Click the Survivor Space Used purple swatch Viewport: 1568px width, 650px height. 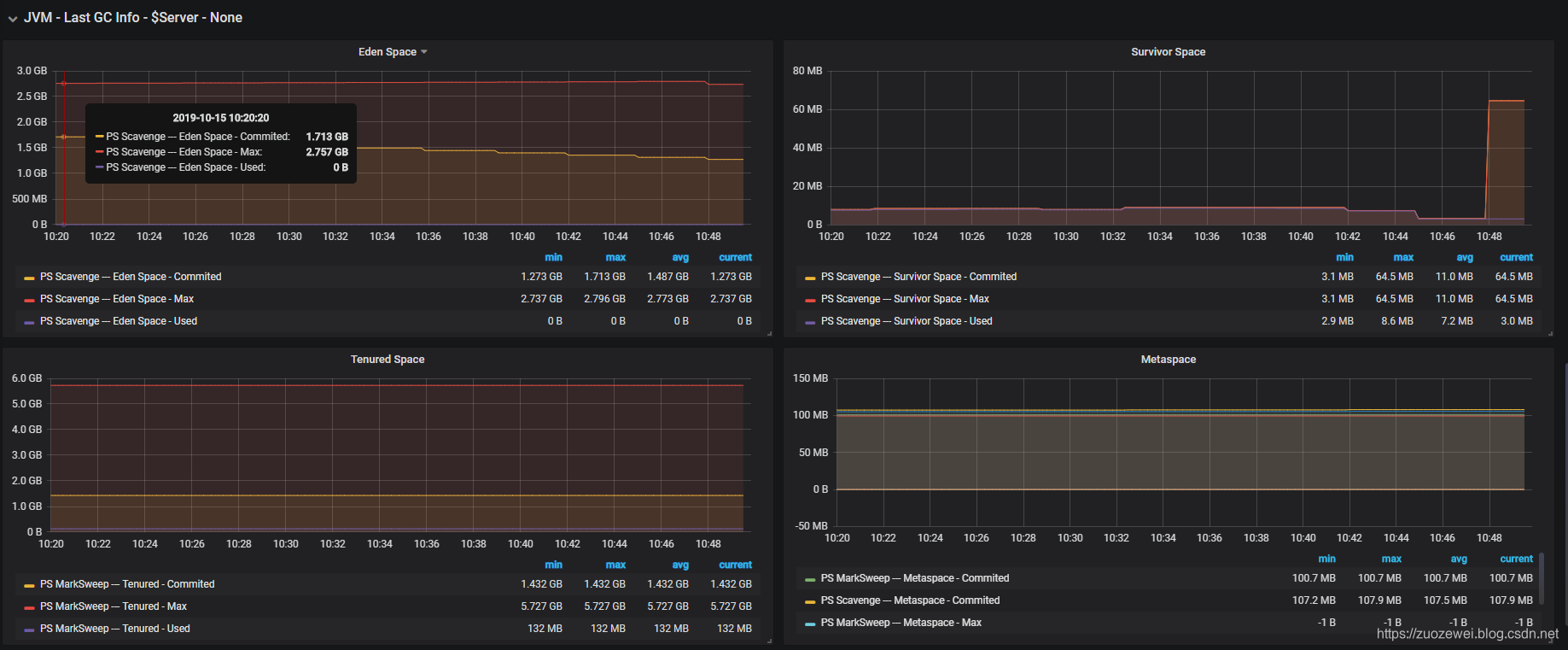point(810,322)
